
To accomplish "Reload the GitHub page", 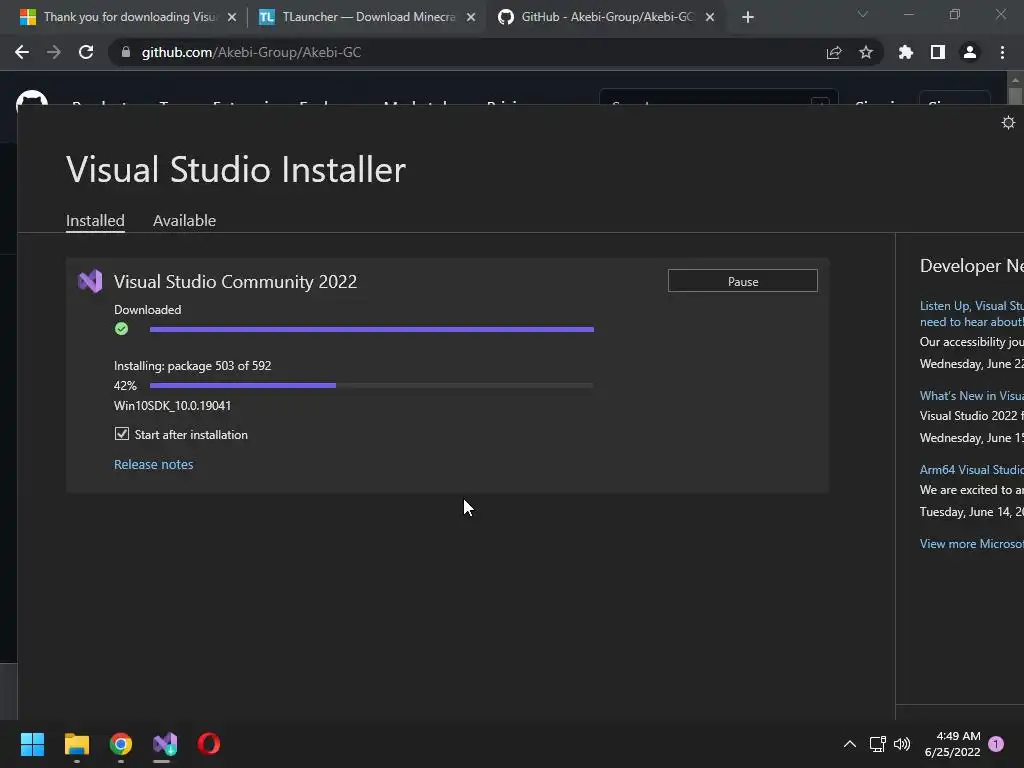I will 86,52.
